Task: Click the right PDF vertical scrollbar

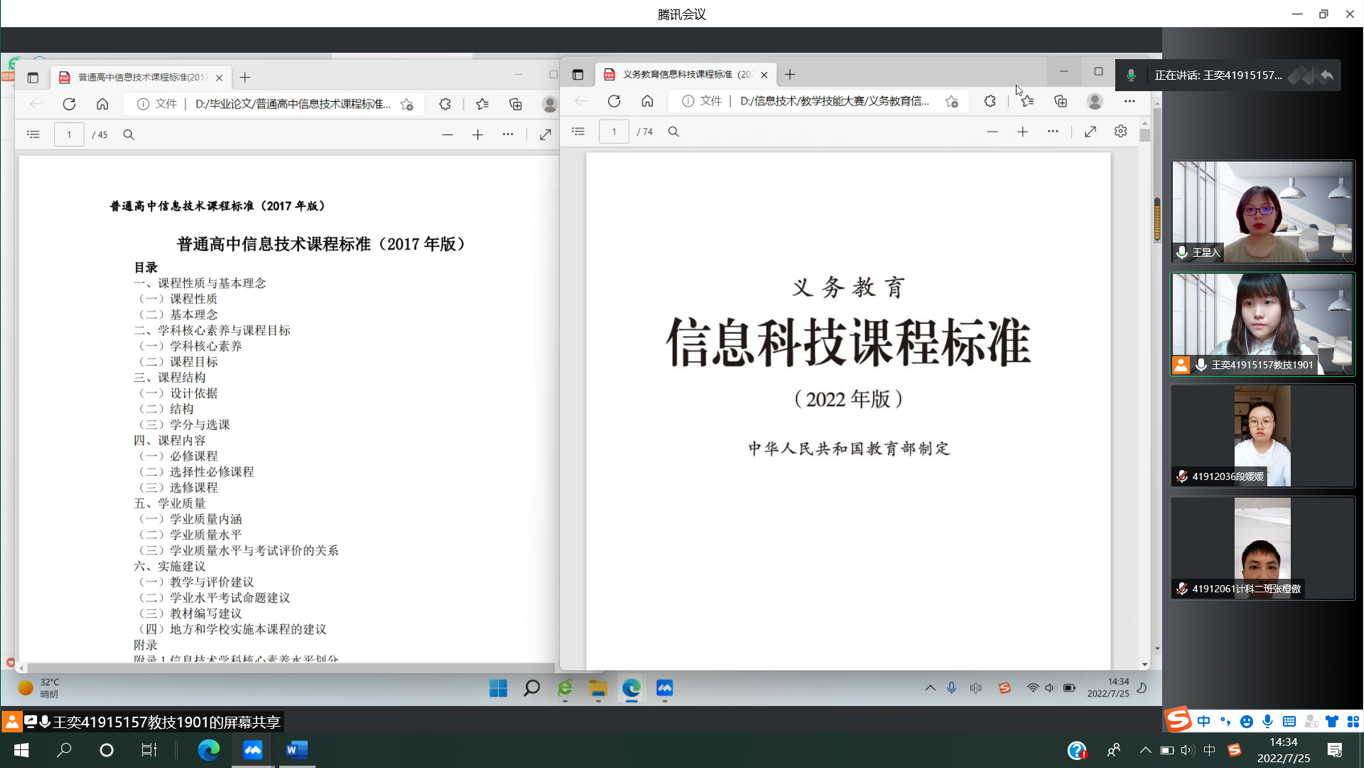Action: [x=1145, y=400]
